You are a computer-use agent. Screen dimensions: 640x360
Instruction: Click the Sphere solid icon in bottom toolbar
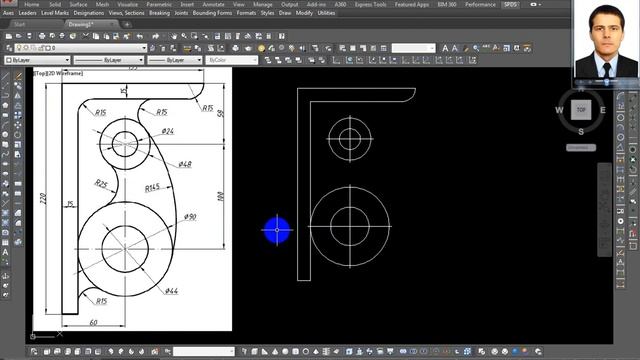coord(285,351)
